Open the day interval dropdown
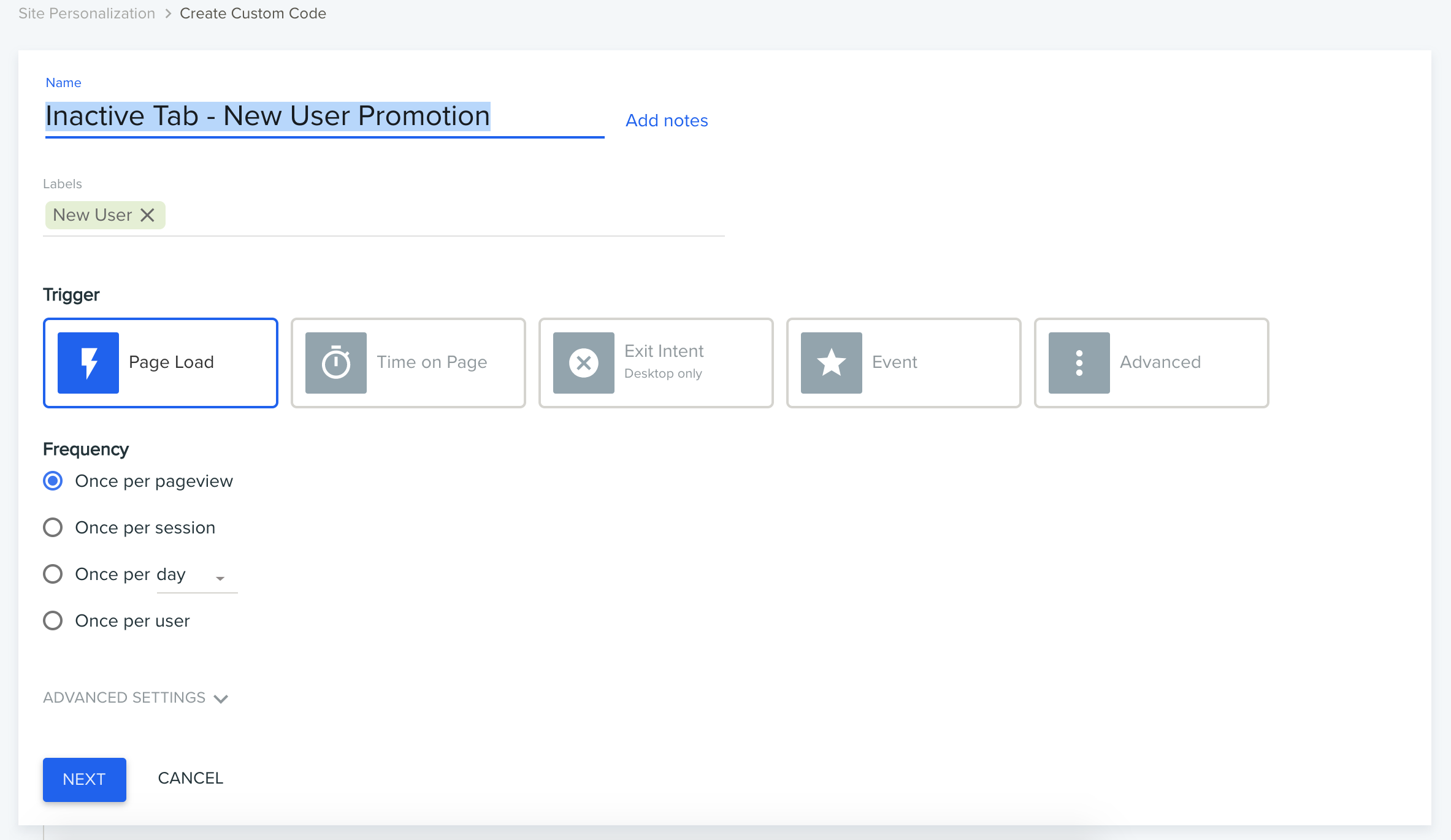The width and height of the screenshot is (1451, 840). pos(197,576)
